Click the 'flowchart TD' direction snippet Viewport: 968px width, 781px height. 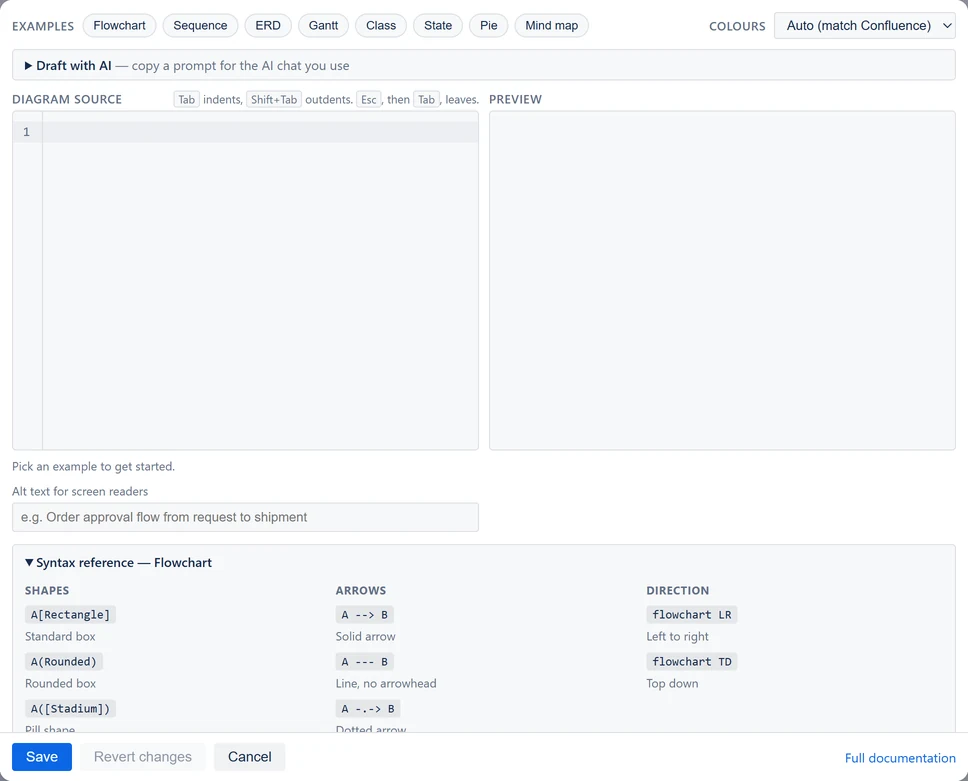tap(692, 662)
